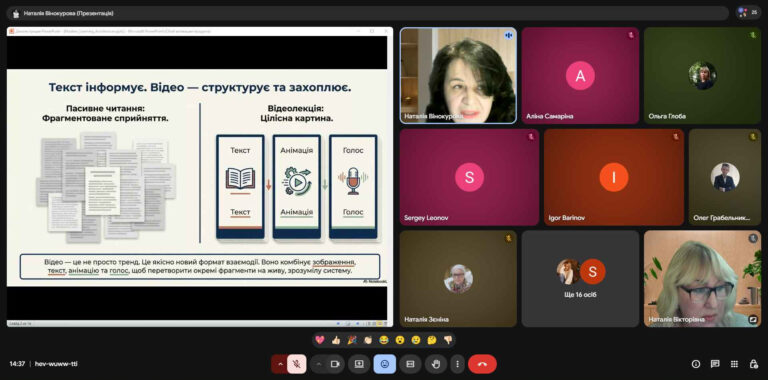Viewport: 768px width, 380px height.
Task: Send the party popper reaction
Action: tap(352, 340)
